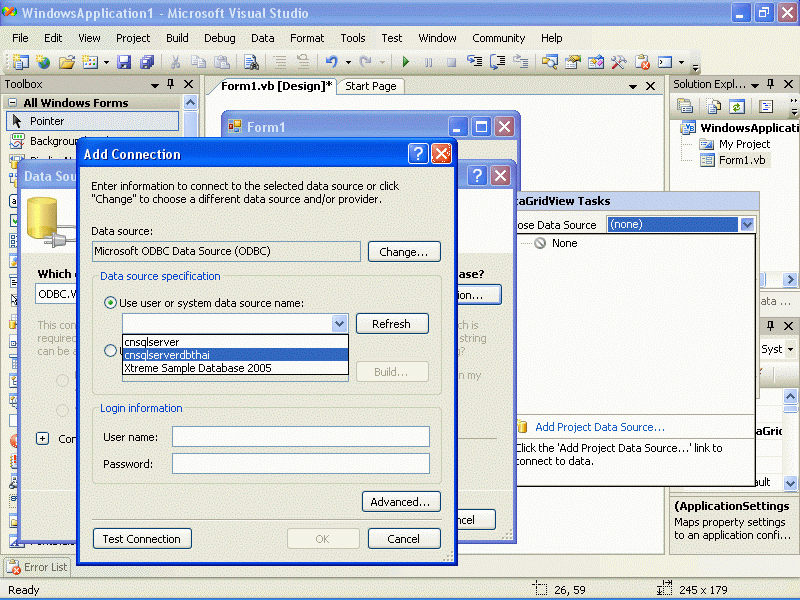The height and width of the screenshot is (600, 800).
Task: Click the Toolbox hammer and wrench icon
Action: [619, 62]
